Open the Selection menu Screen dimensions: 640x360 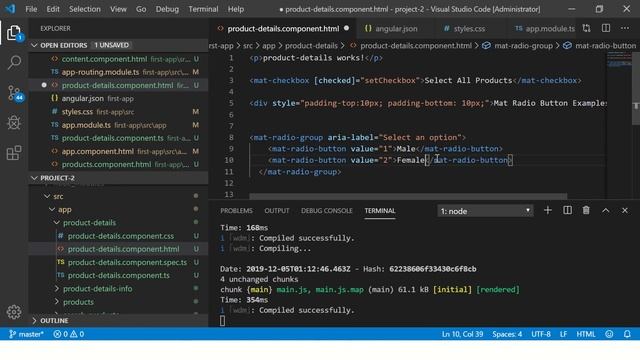[84, 9]
